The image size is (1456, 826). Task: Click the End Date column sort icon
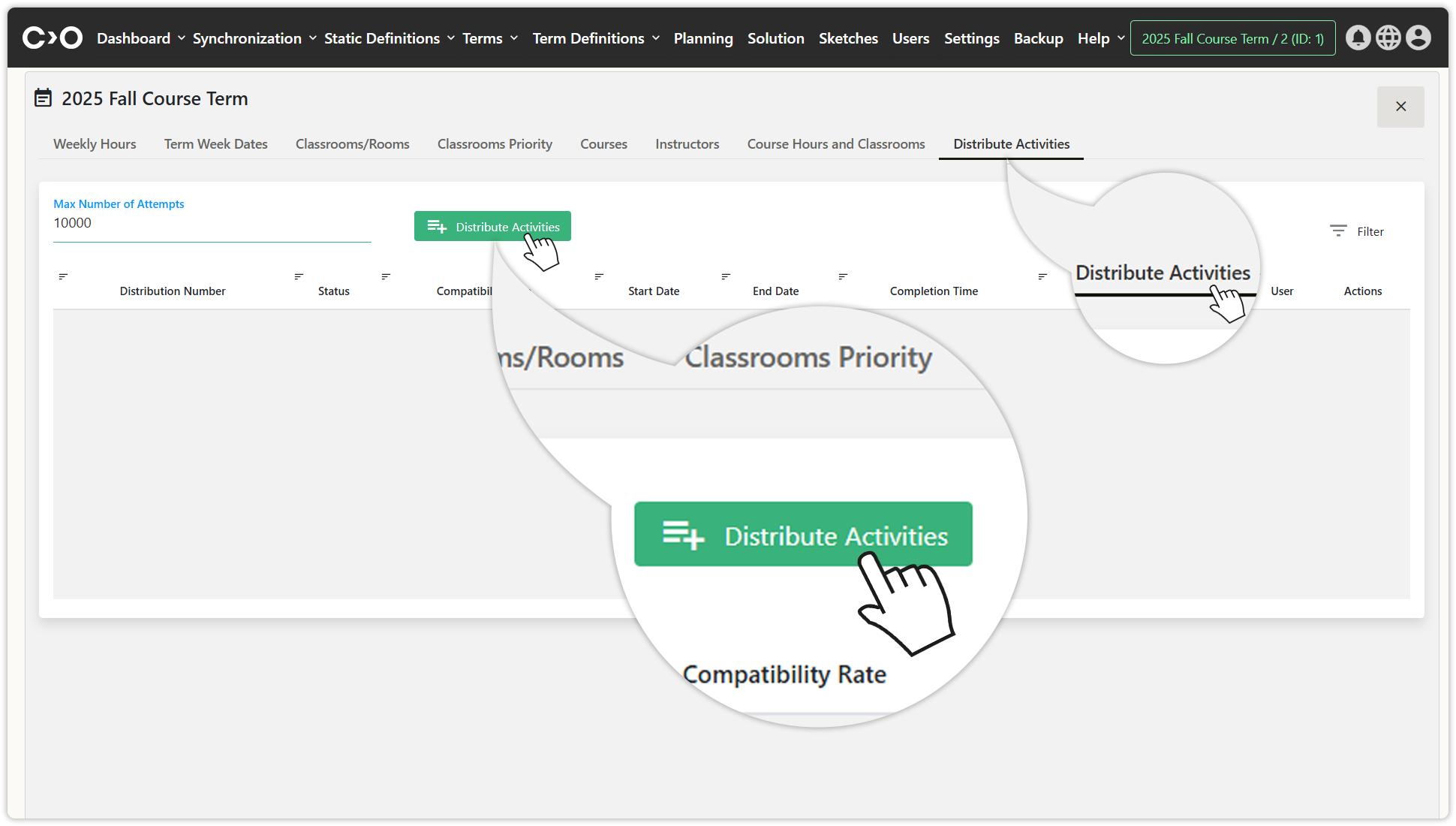point(726,276)
